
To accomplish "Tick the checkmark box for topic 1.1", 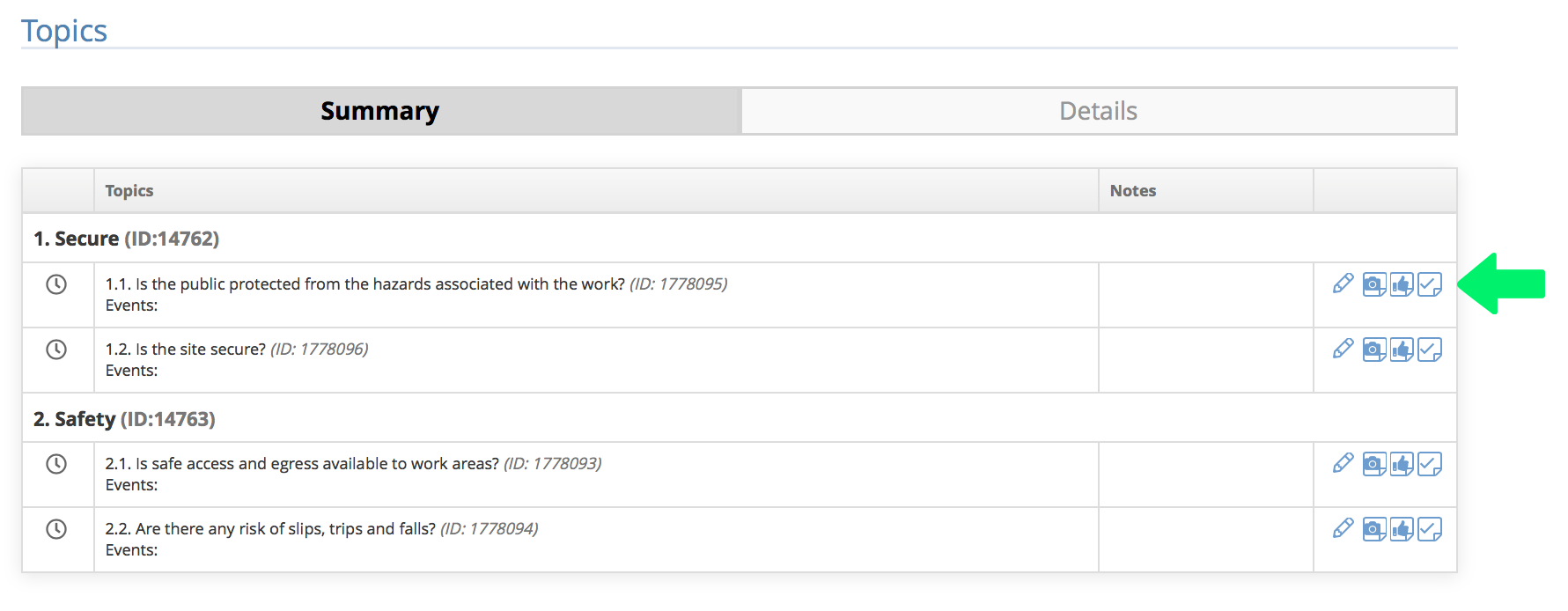I will [x=1430, y=284].
